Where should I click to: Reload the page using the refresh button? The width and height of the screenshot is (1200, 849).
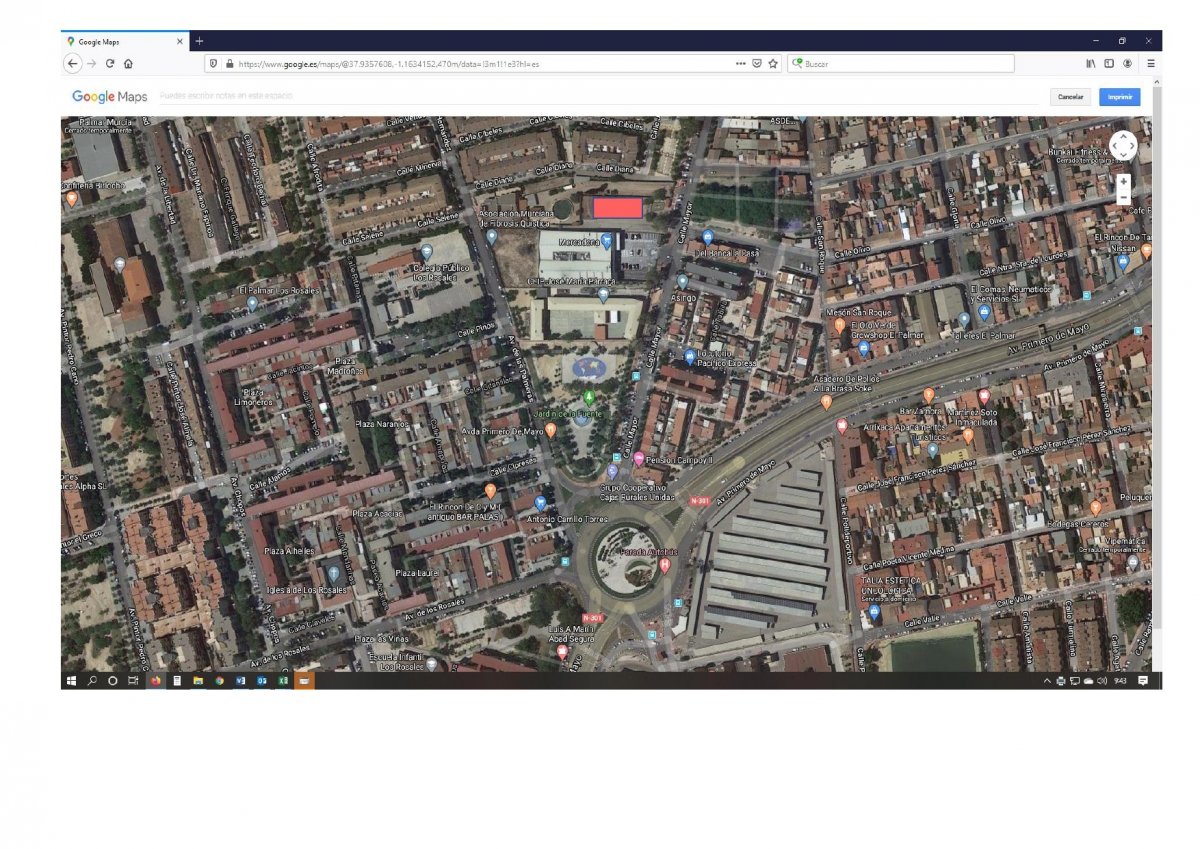(110, 63)
